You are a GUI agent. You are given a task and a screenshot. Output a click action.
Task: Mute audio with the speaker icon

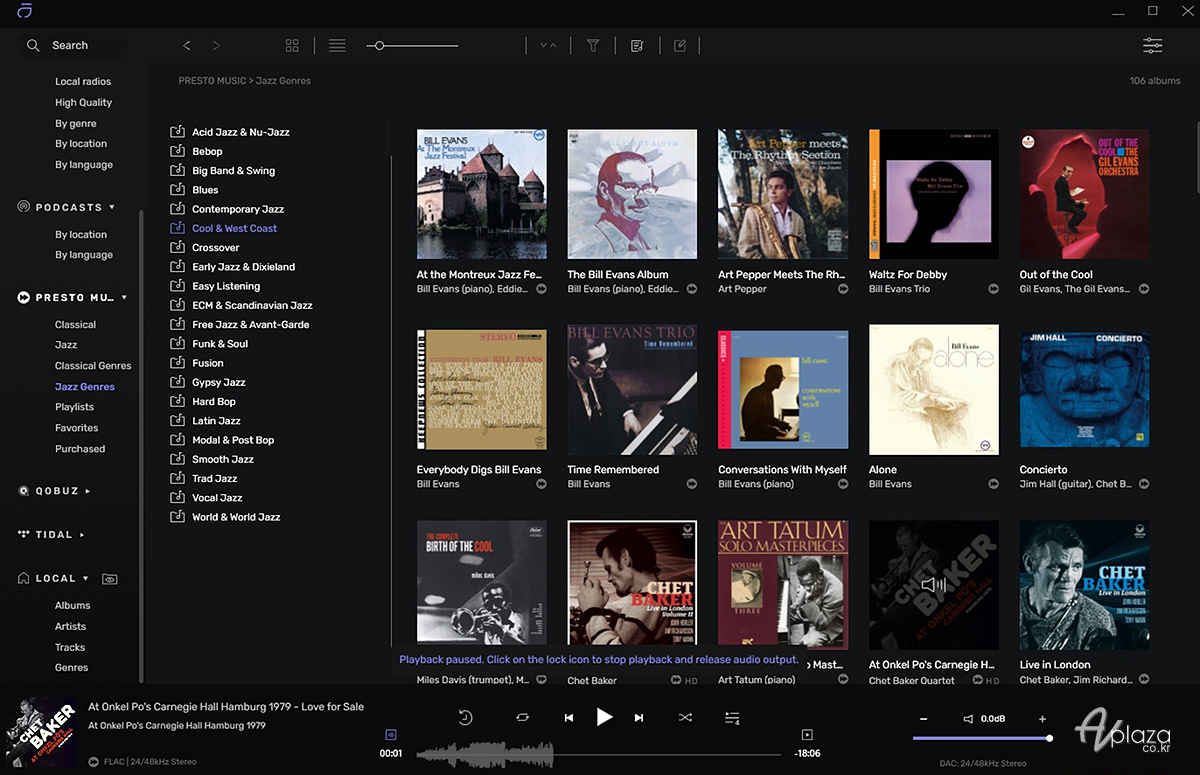(968, 718)
